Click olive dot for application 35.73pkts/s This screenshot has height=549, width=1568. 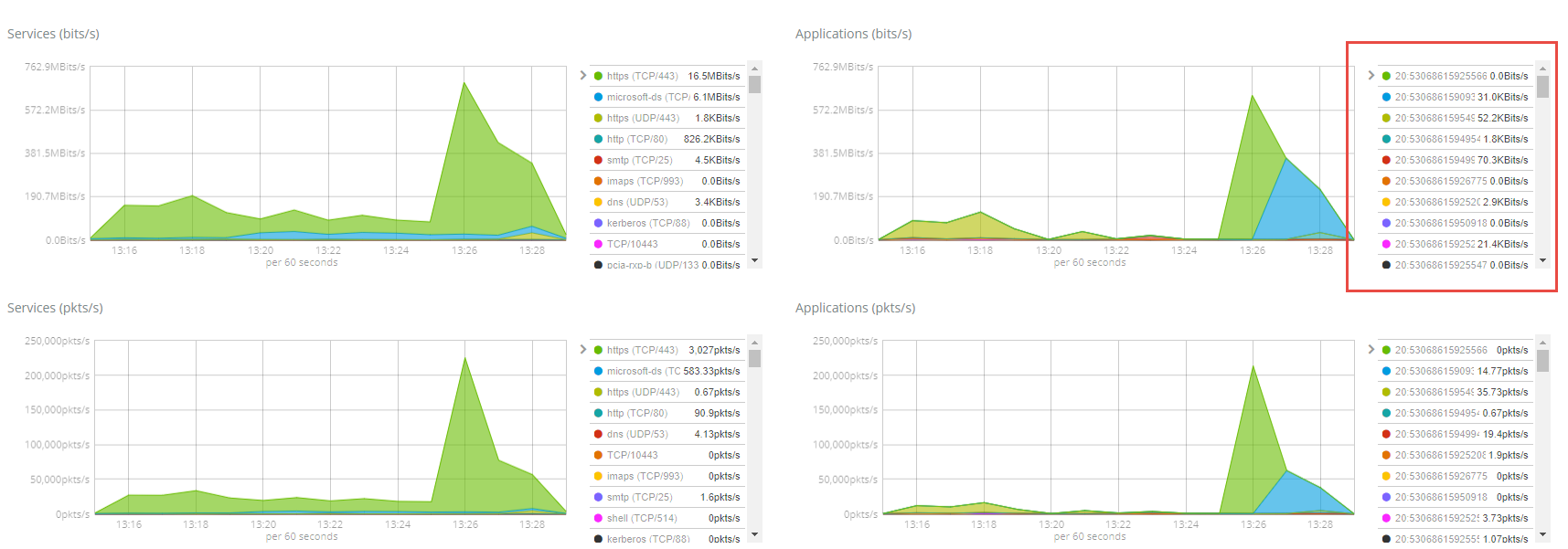point(1386,392)
